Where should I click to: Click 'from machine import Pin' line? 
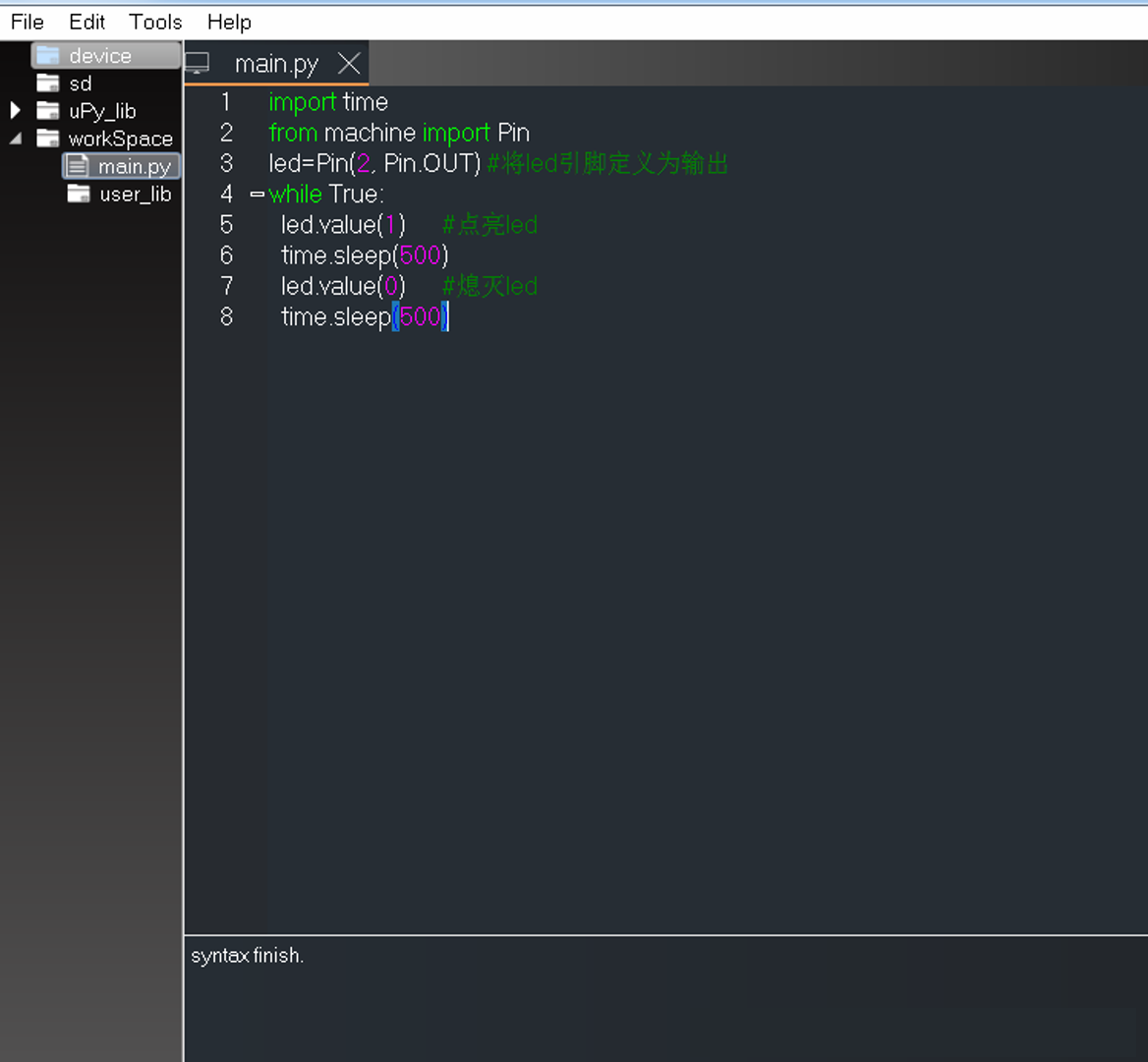coord(399,134)
